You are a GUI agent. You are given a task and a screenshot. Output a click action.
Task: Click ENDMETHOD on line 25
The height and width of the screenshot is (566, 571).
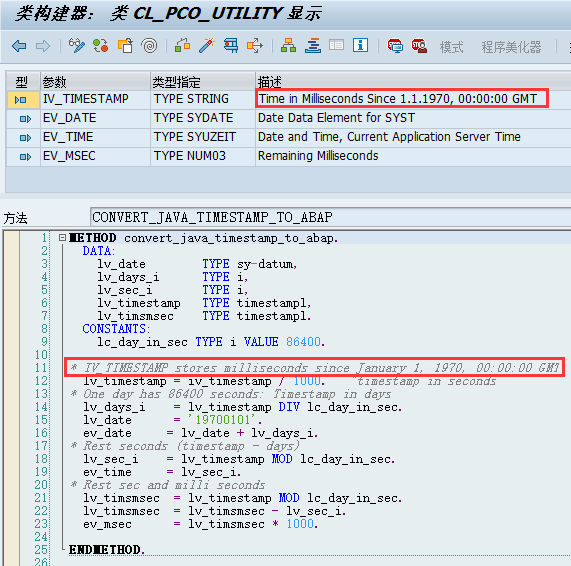[107, 550]
